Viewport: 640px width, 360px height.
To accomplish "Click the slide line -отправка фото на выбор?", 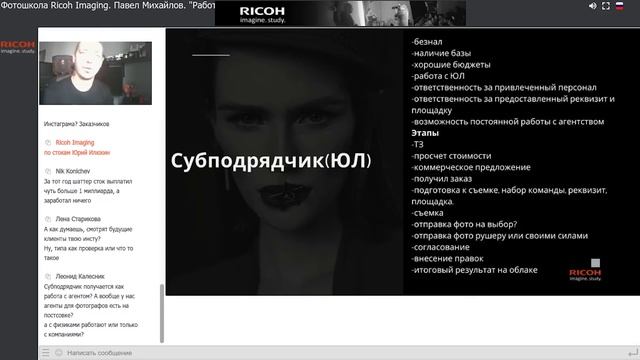I will pyautogui.click(x=464, y=224).
